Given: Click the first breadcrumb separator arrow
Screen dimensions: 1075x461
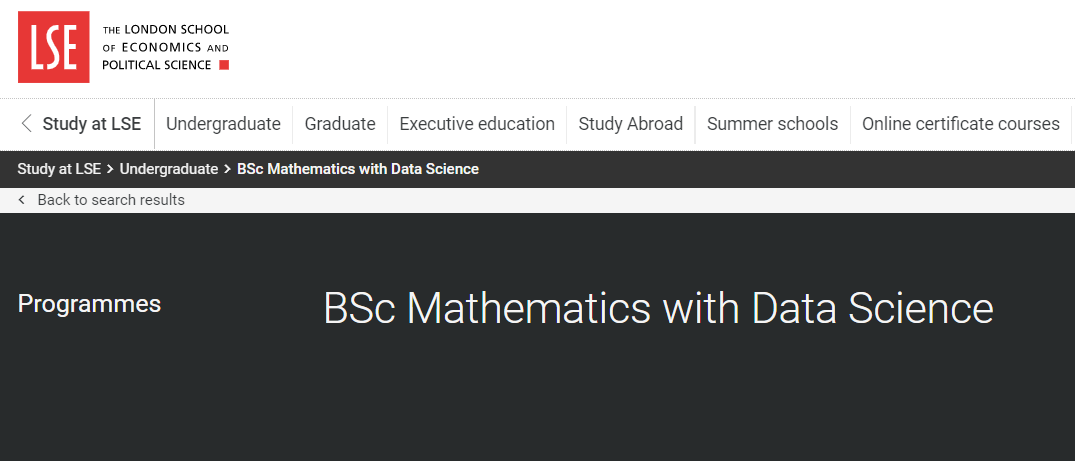Looking at the screenshot, I should pyautogui.click(x=110, y=169).
